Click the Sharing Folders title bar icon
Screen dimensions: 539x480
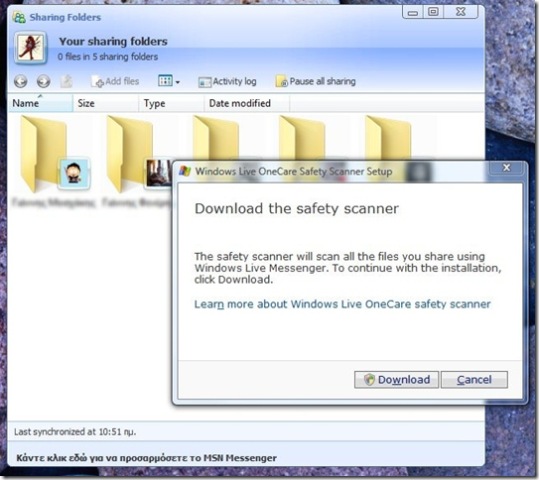coord(19,17)
